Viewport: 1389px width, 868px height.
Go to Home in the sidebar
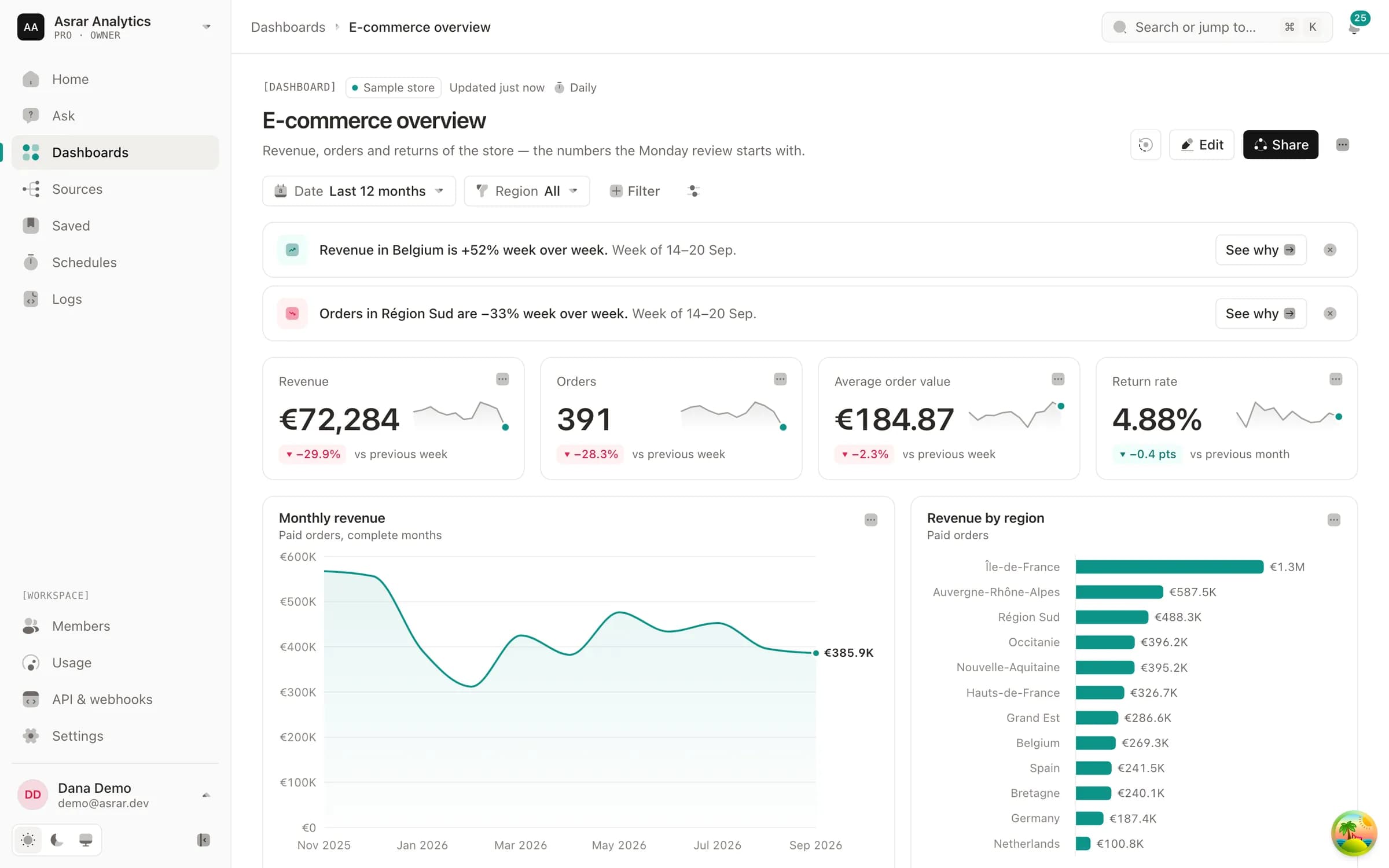(115, 79)
